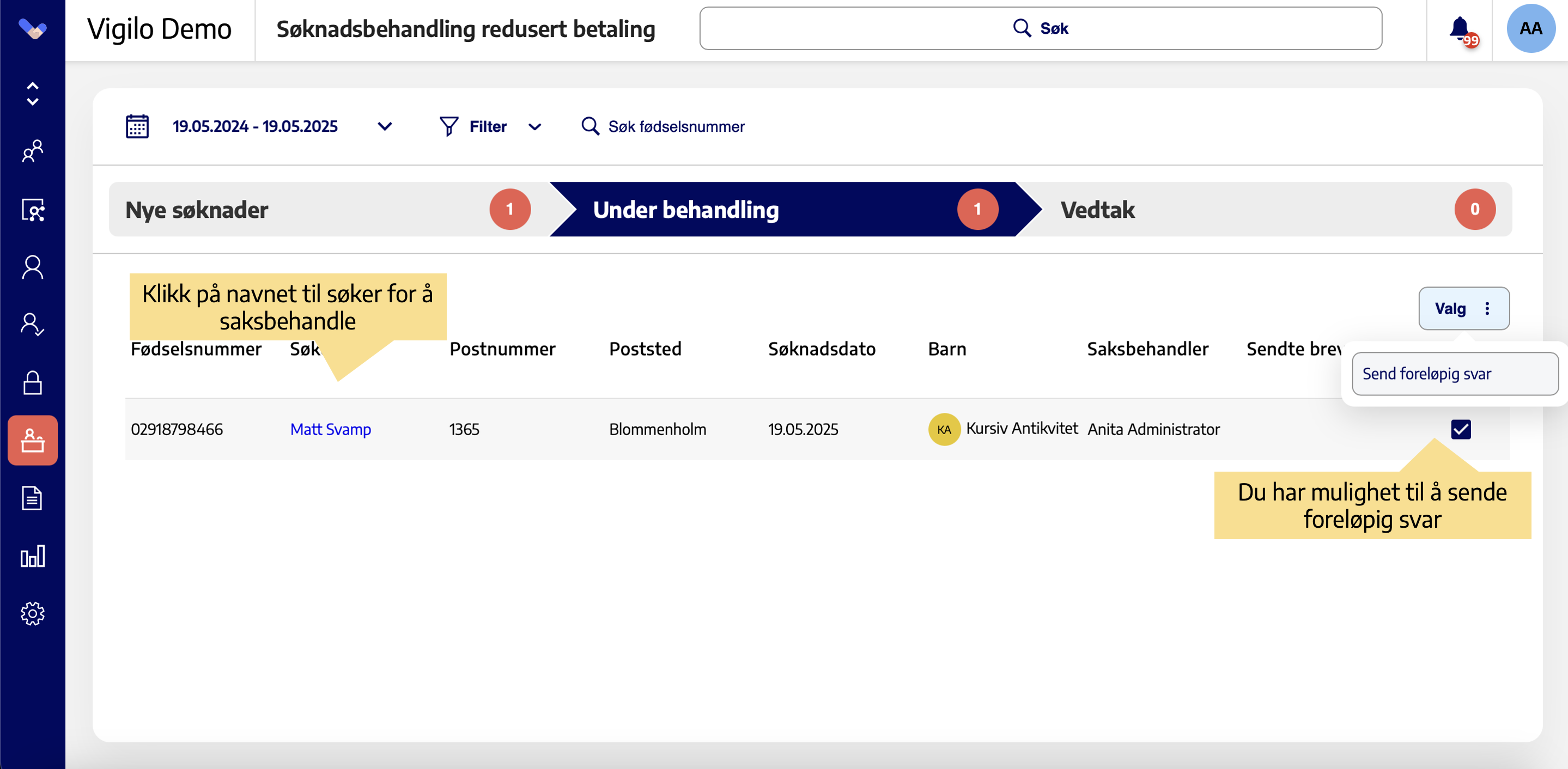Click søknadsdato 19.05.2025 cell
The image size is (1568, 769).
click(x=803, y=430)
